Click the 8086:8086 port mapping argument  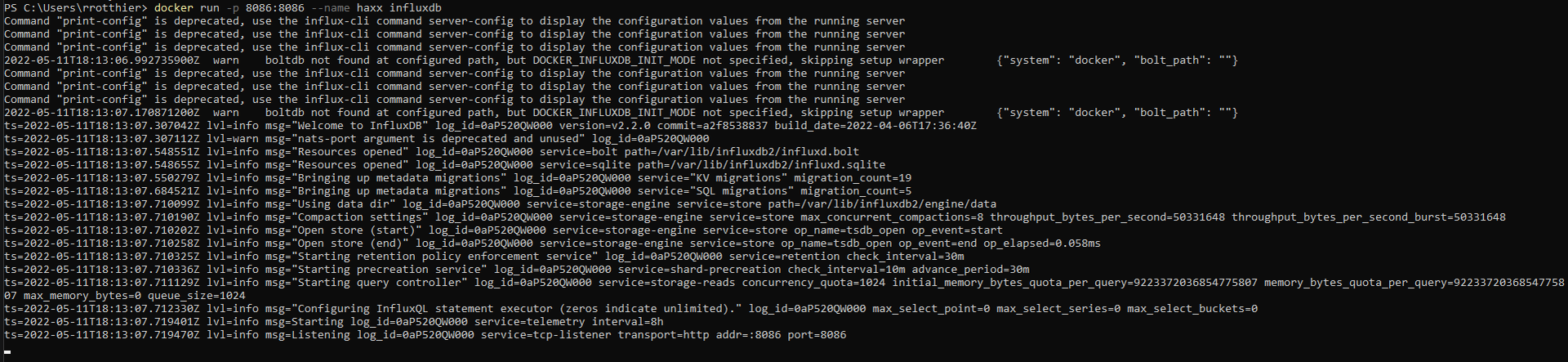coord(274,7)
